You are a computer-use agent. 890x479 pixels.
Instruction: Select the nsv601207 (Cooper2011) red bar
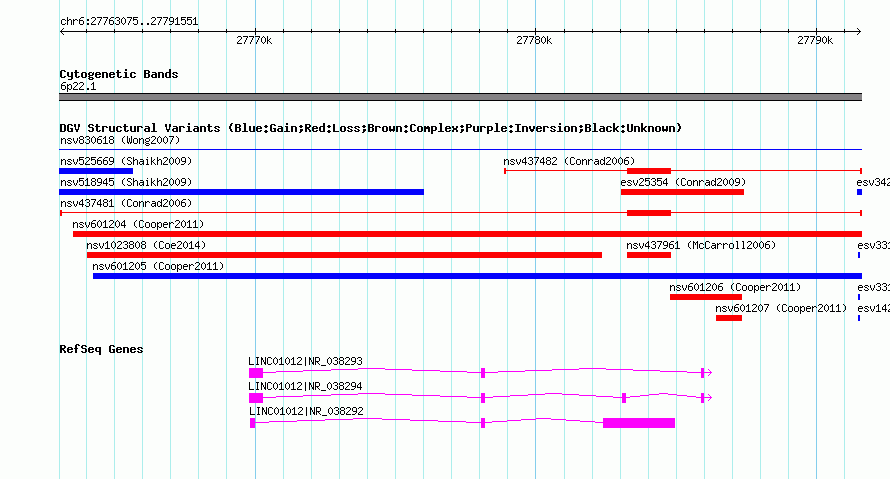[x=729, y=318]
